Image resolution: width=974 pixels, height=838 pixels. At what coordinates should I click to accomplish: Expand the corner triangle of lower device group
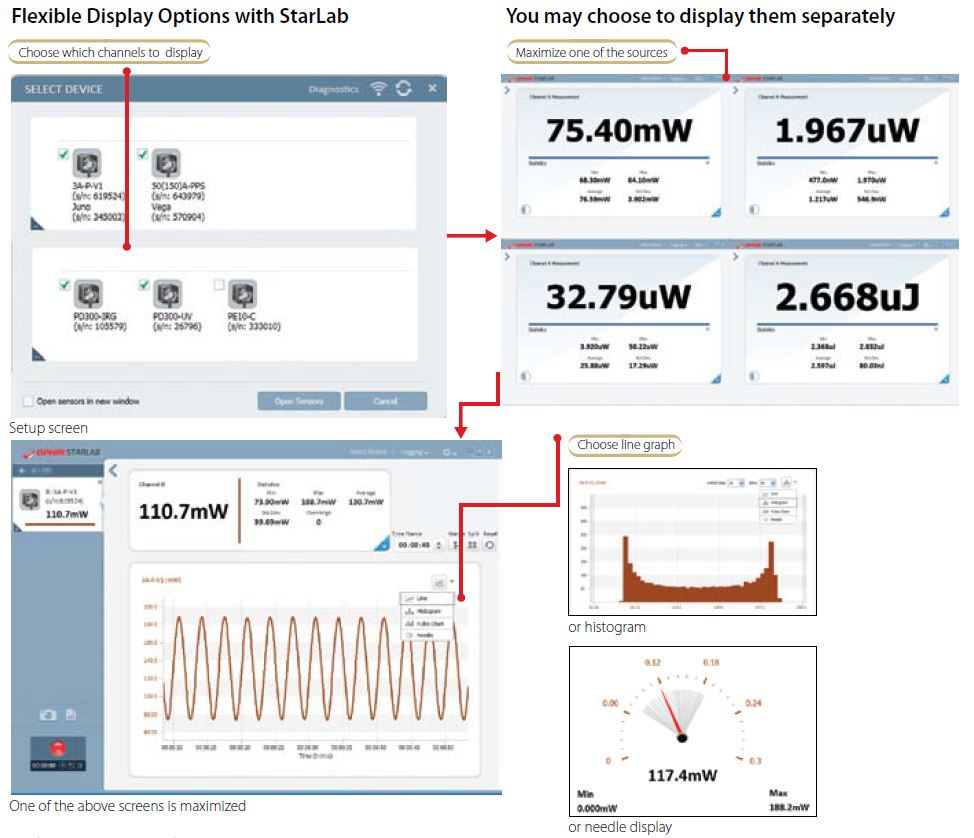[38, 355]
